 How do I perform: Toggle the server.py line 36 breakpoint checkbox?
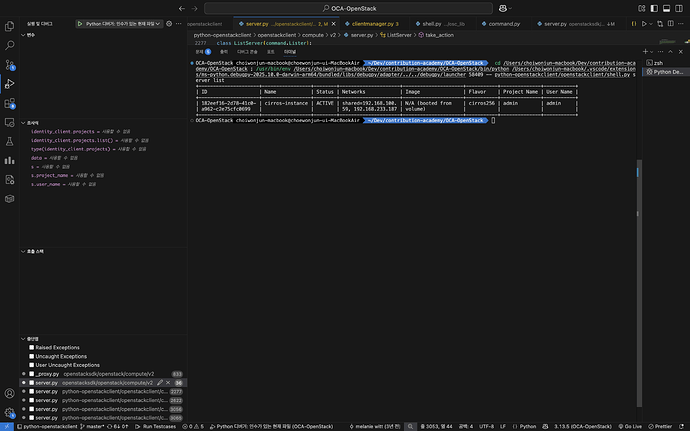tap(31, 383)
